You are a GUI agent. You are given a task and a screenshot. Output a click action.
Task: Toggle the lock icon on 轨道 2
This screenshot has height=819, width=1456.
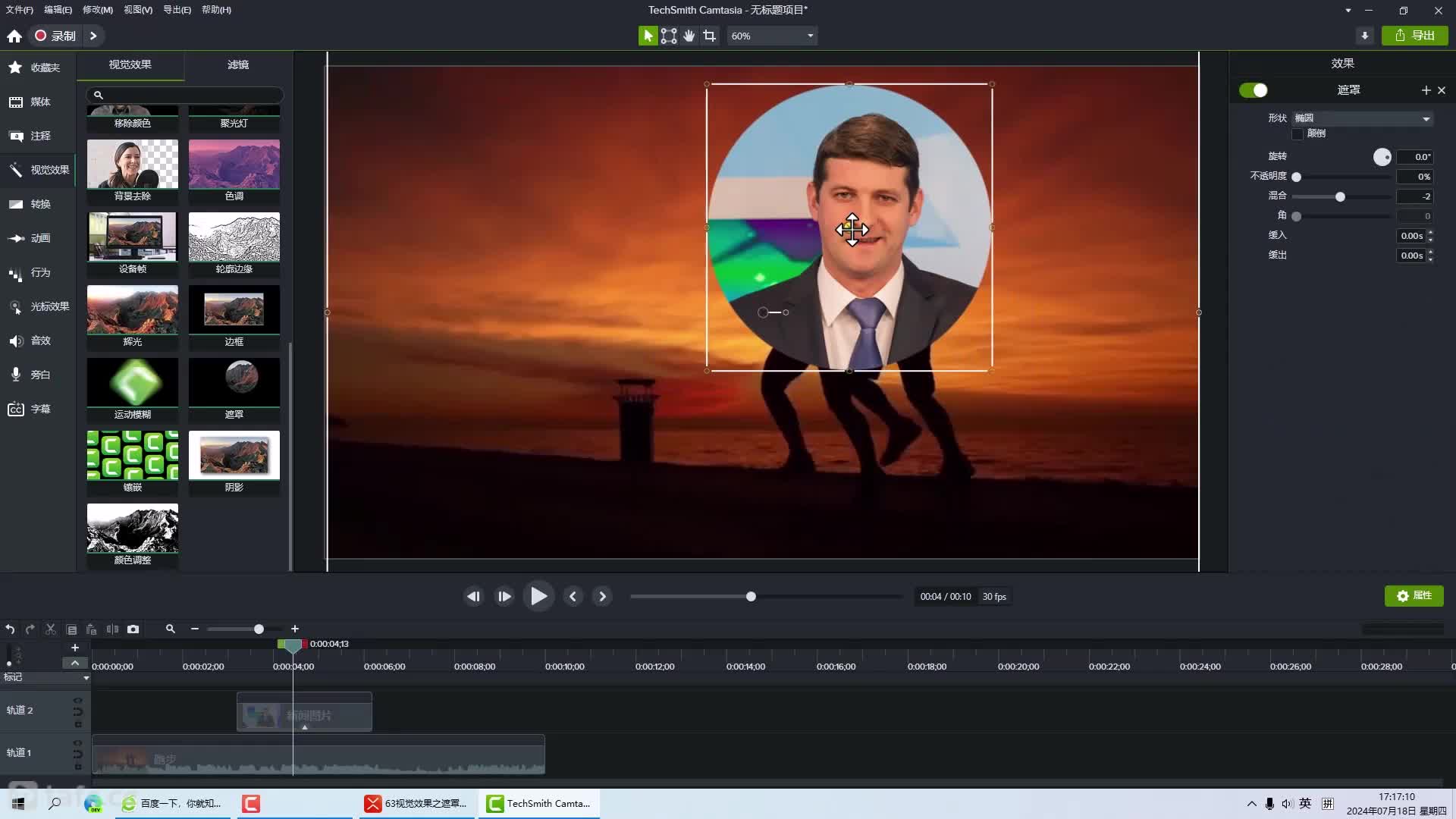click(x=77, y=724)
